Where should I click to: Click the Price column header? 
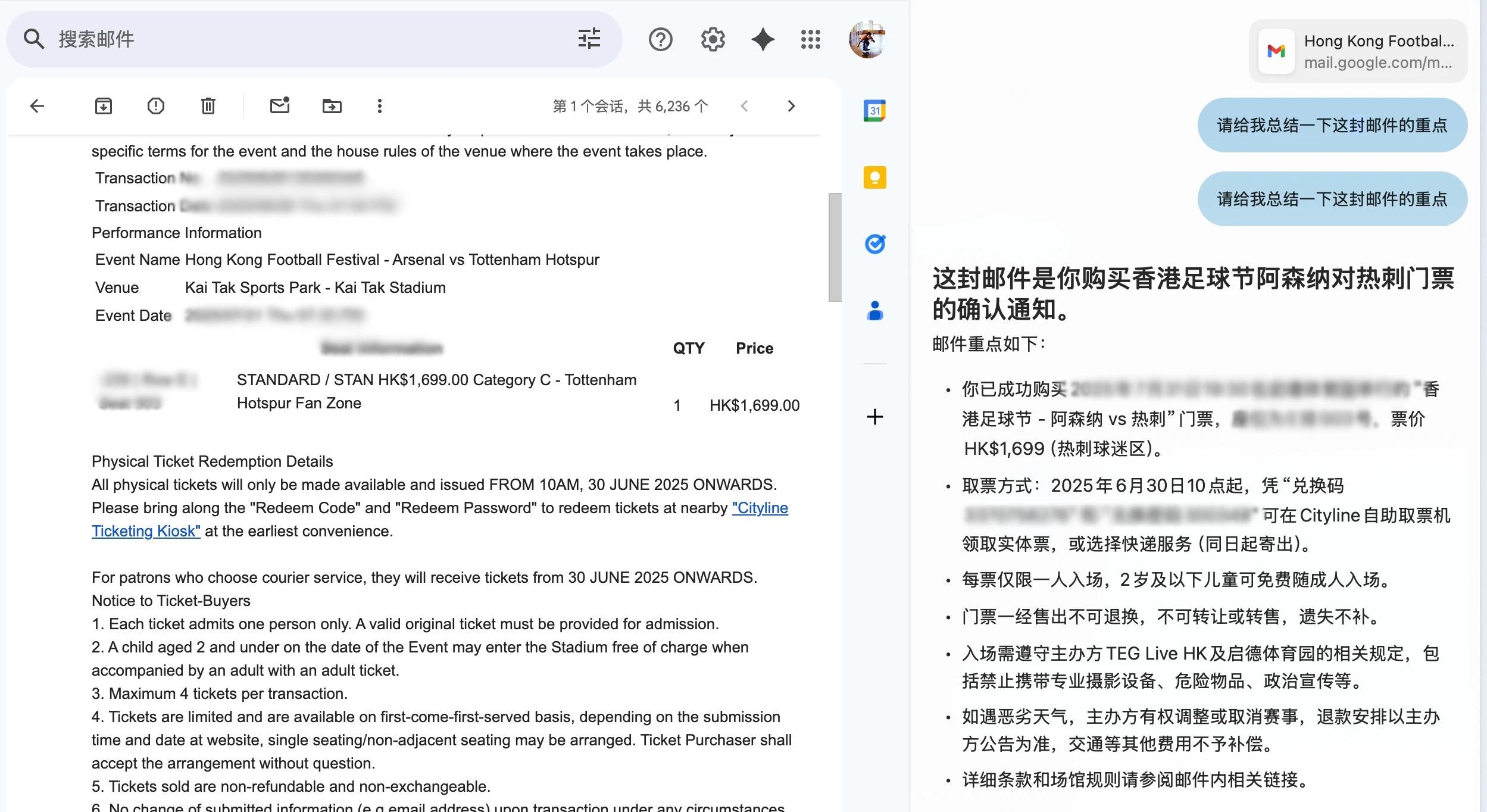(x=754, y=348)
